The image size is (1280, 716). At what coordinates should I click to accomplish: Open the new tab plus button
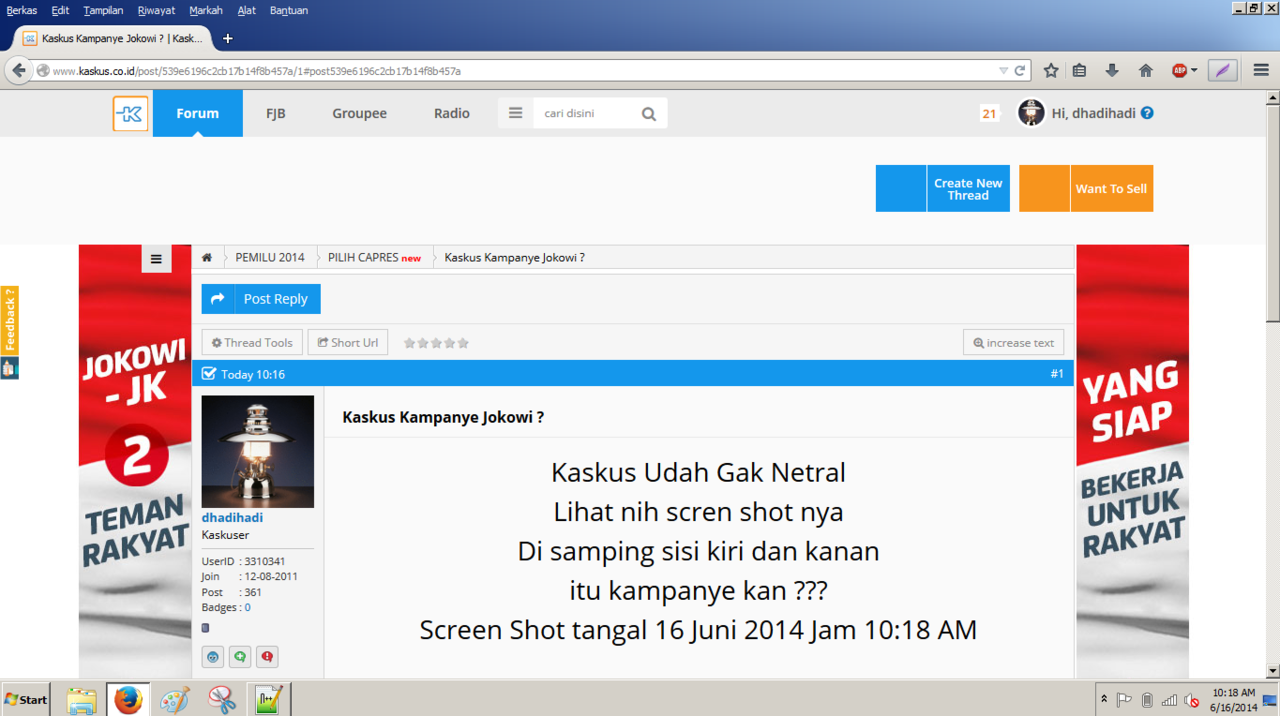tap(227, 38)
